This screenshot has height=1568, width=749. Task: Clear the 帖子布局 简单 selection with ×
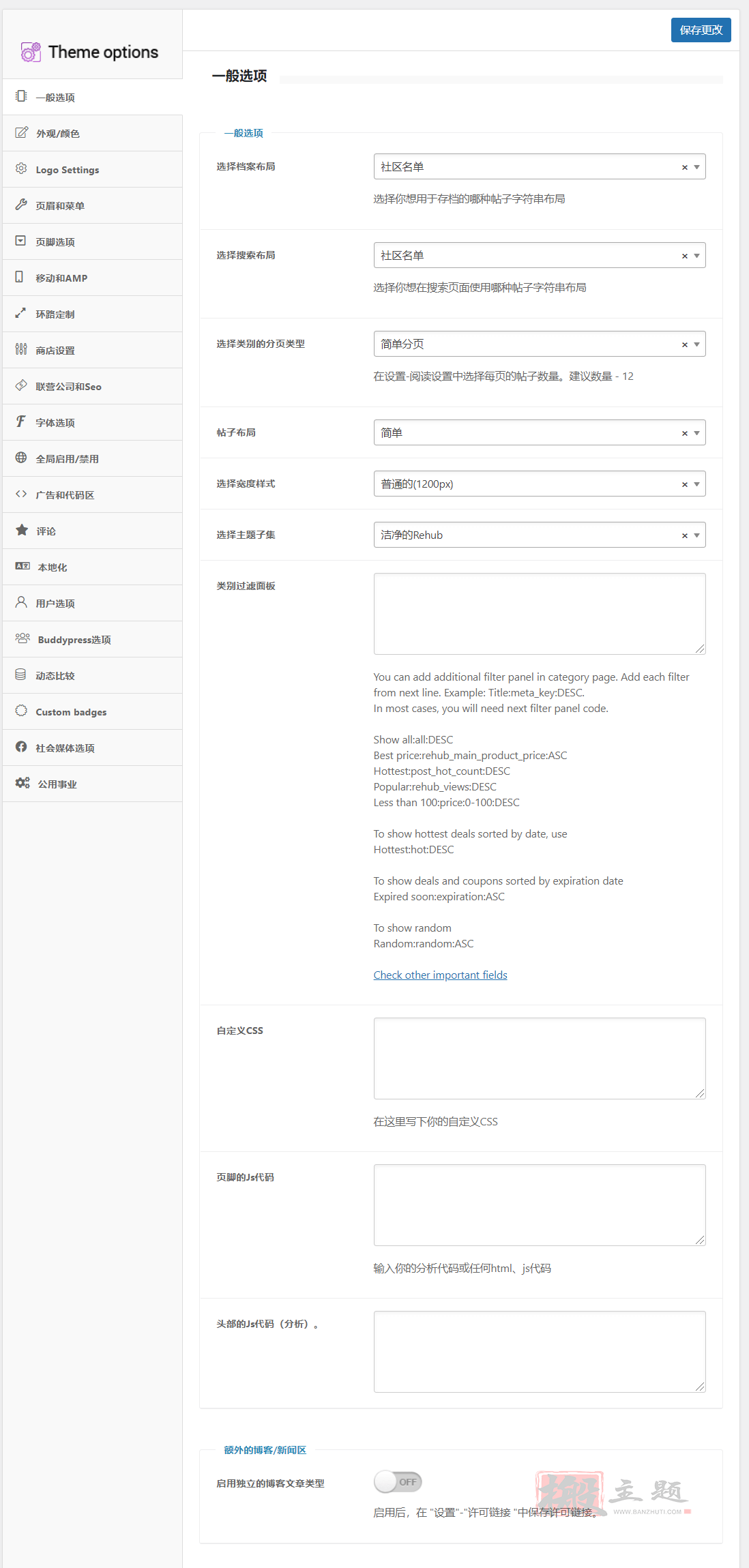(685, 434)
